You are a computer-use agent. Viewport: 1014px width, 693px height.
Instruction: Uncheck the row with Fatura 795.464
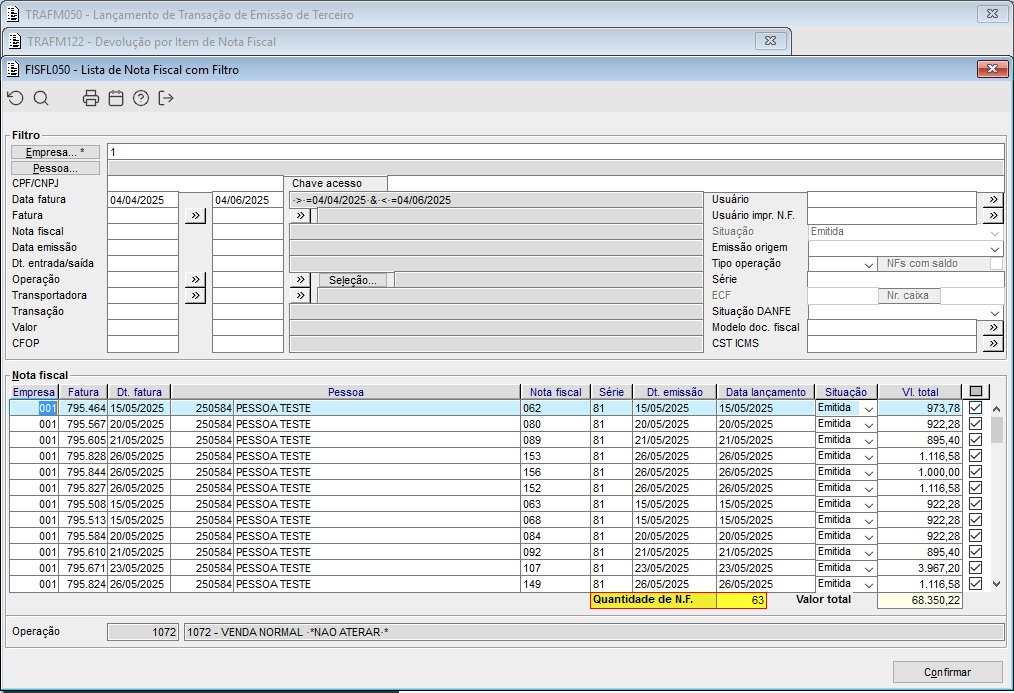(x=975, y=408)
